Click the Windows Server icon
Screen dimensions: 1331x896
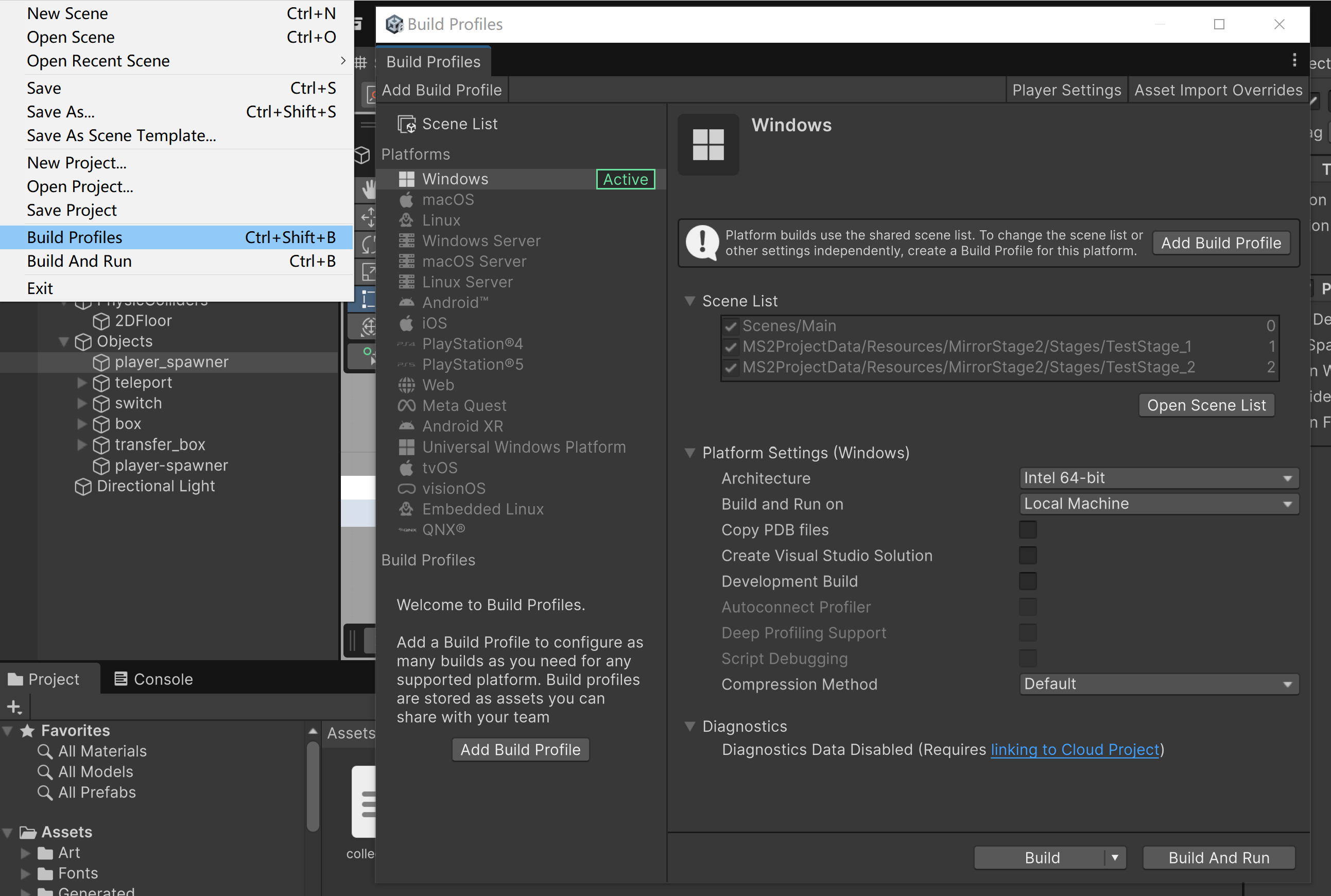click(406, 240)
